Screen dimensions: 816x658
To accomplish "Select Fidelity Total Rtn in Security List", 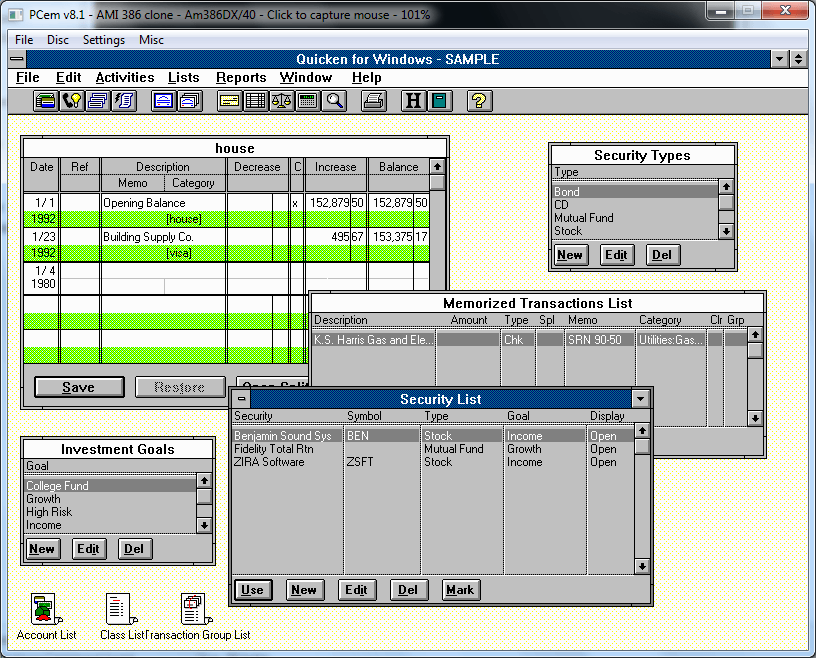I will (x=434, y=449).
